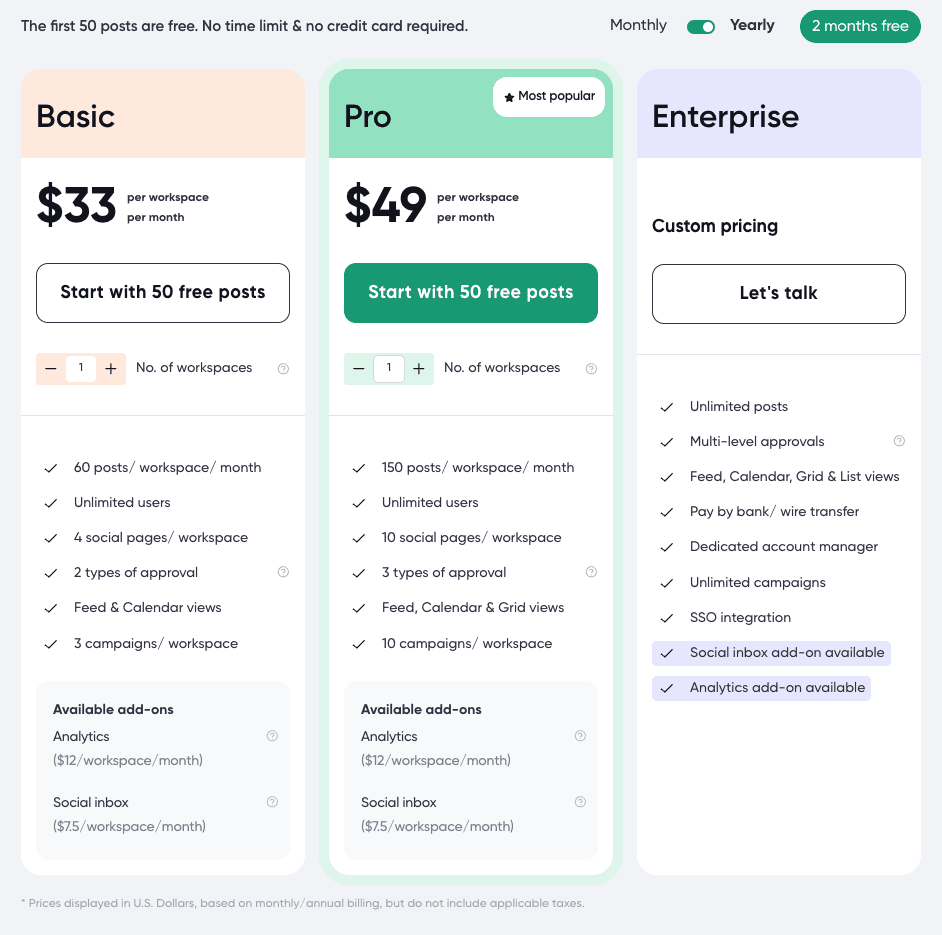Click the 2 months free badge
The image size is (942, 935).
click(860, 26)
